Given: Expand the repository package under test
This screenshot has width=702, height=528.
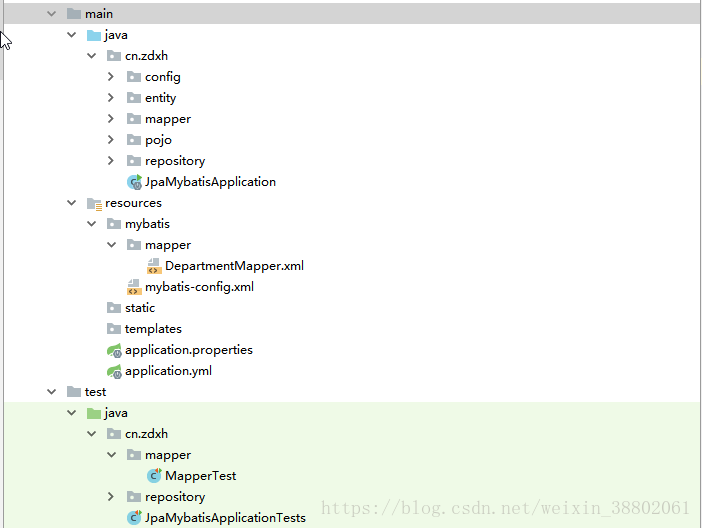Looking at the screenshot, I should (111, 497).
